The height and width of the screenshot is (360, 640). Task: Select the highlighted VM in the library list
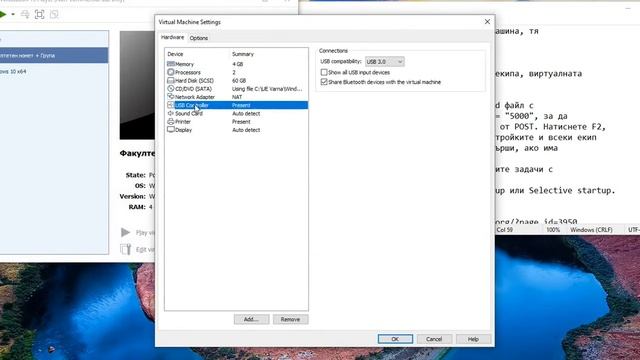click(x=54, y=55)
